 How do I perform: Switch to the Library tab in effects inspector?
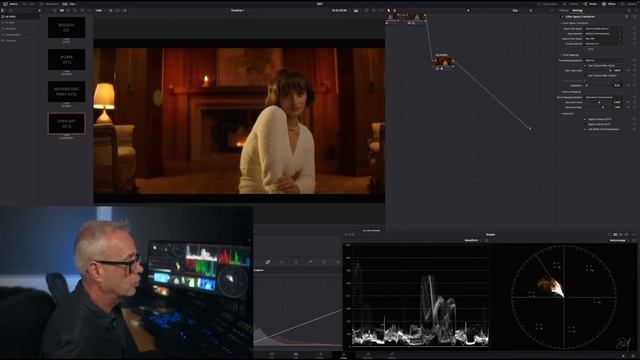[564, 11]
